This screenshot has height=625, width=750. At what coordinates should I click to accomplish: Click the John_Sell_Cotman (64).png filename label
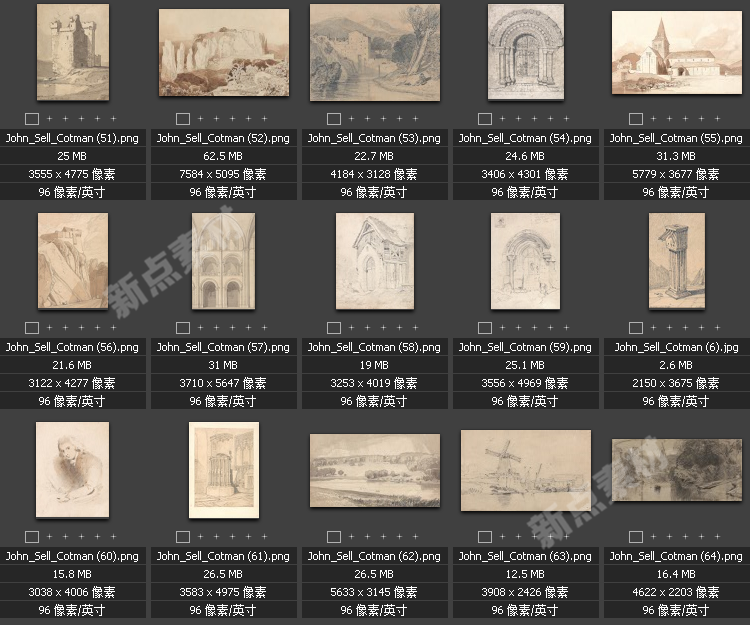click(x=676, y=556)
